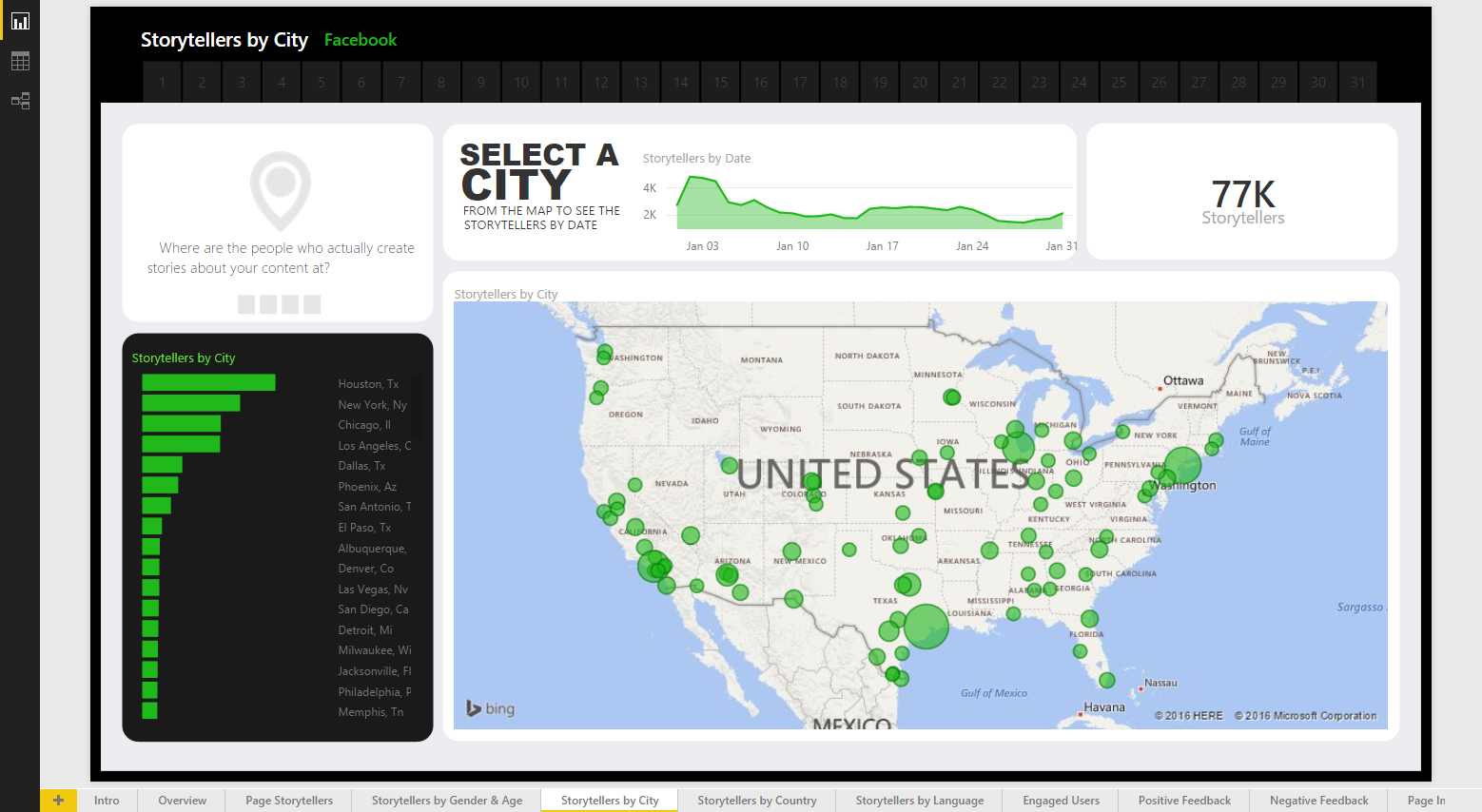Image resolution: width=1482 pixels, height=812 pixels.
Task: Click the Storytellers by Date chart title
Action: pyautogui.click(x=696, y=159)
